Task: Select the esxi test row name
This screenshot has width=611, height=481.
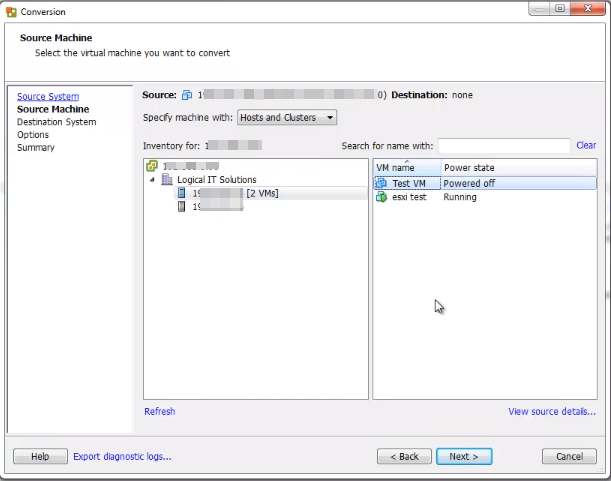Action: [x=409, y=197]
